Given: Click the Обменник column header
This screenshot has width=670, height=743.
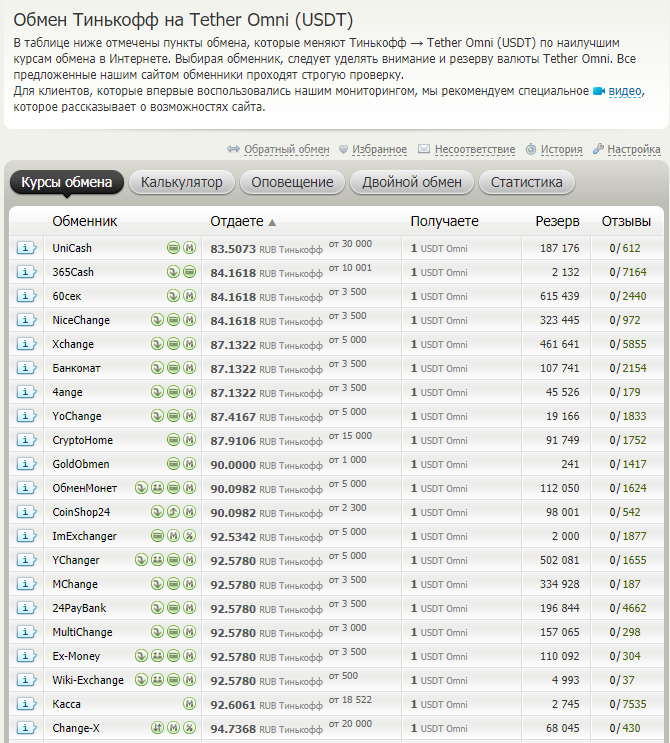Looking at the screenshot, I should click(x=85, y=221).
